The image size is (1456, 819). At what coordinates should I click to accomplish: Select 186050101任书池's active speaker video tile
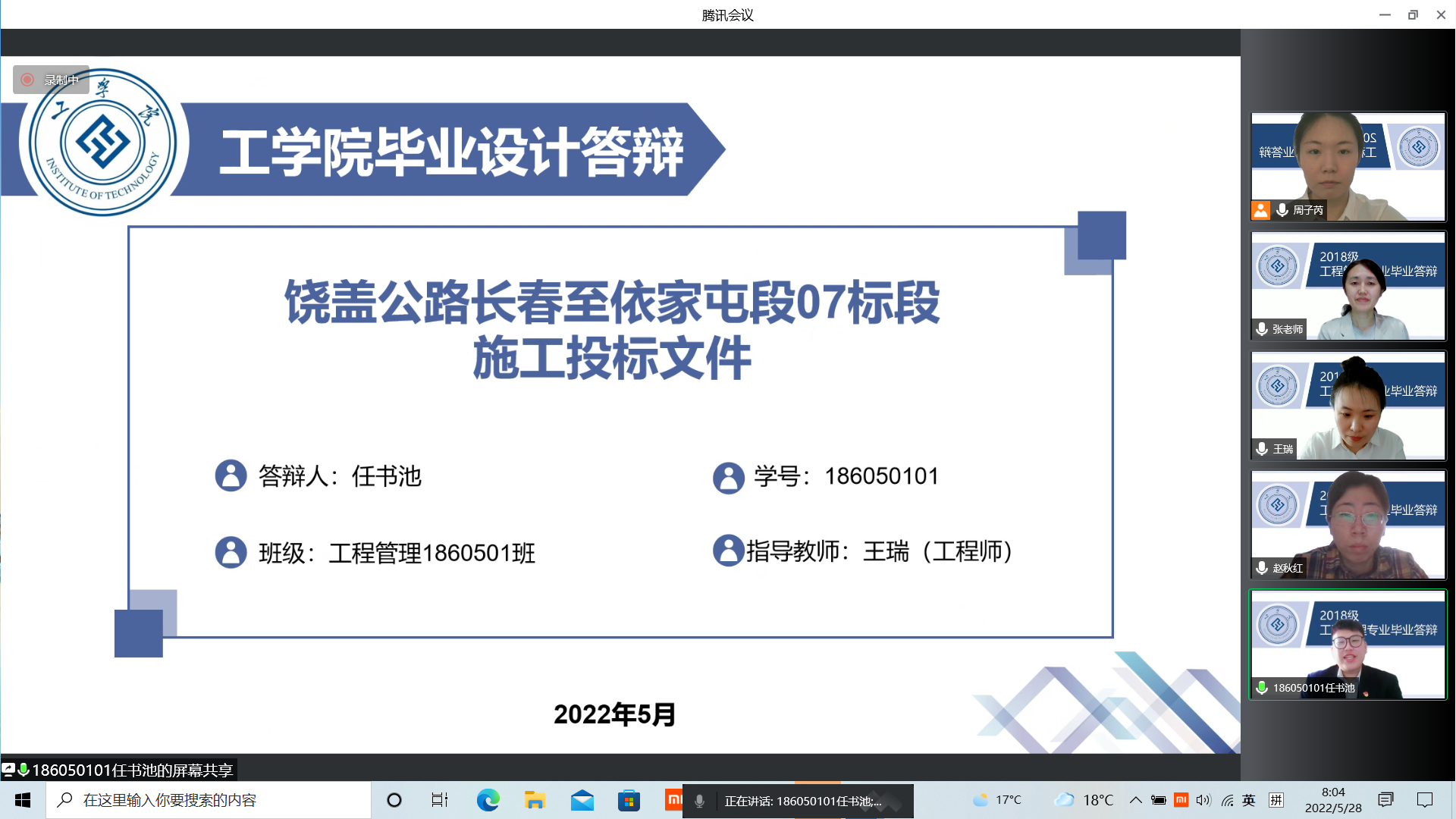click(1348, 645)
